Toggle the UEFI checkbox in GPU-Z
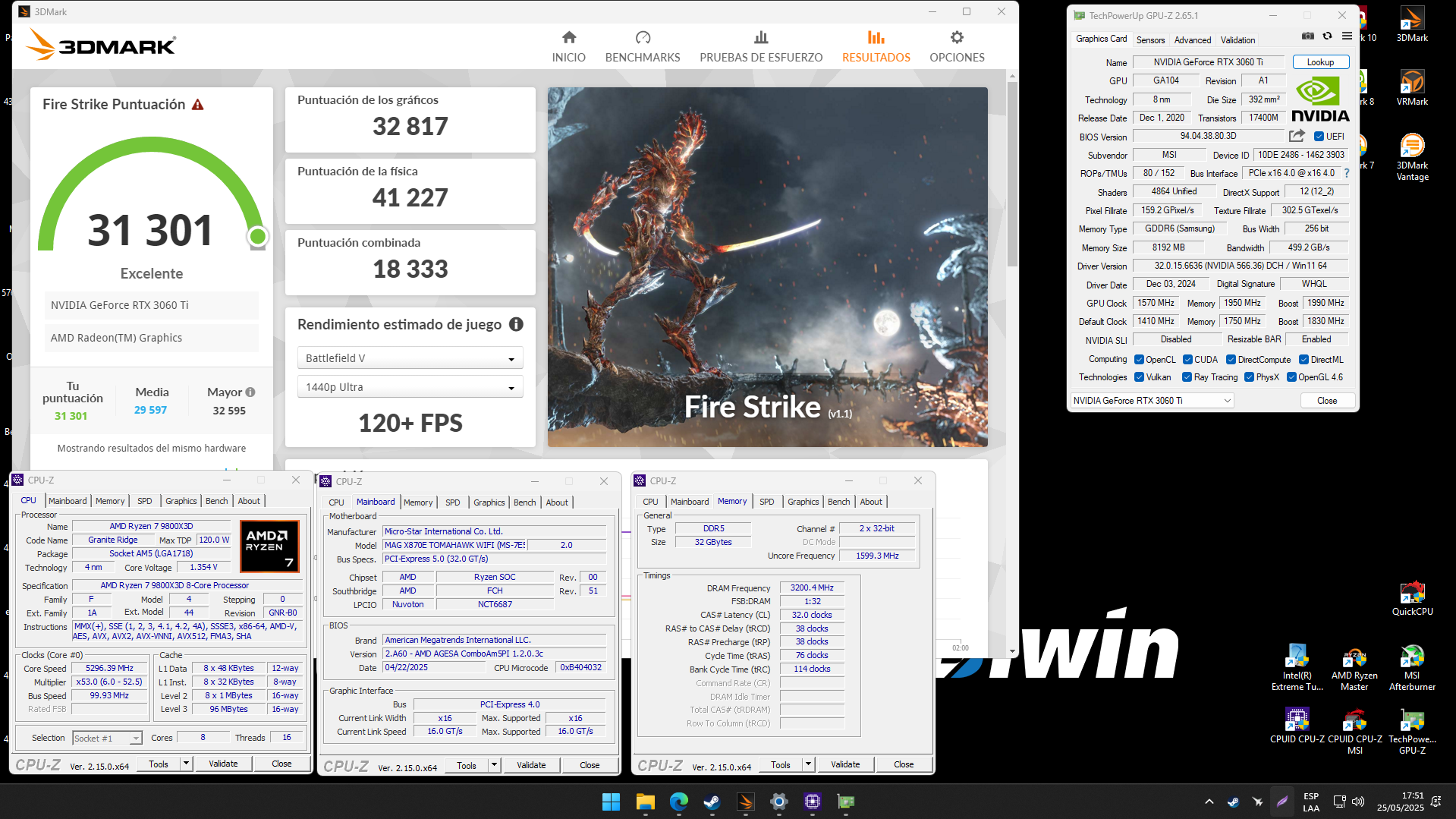Viewport: 1456px width, 819px height. pos(1319,137)
